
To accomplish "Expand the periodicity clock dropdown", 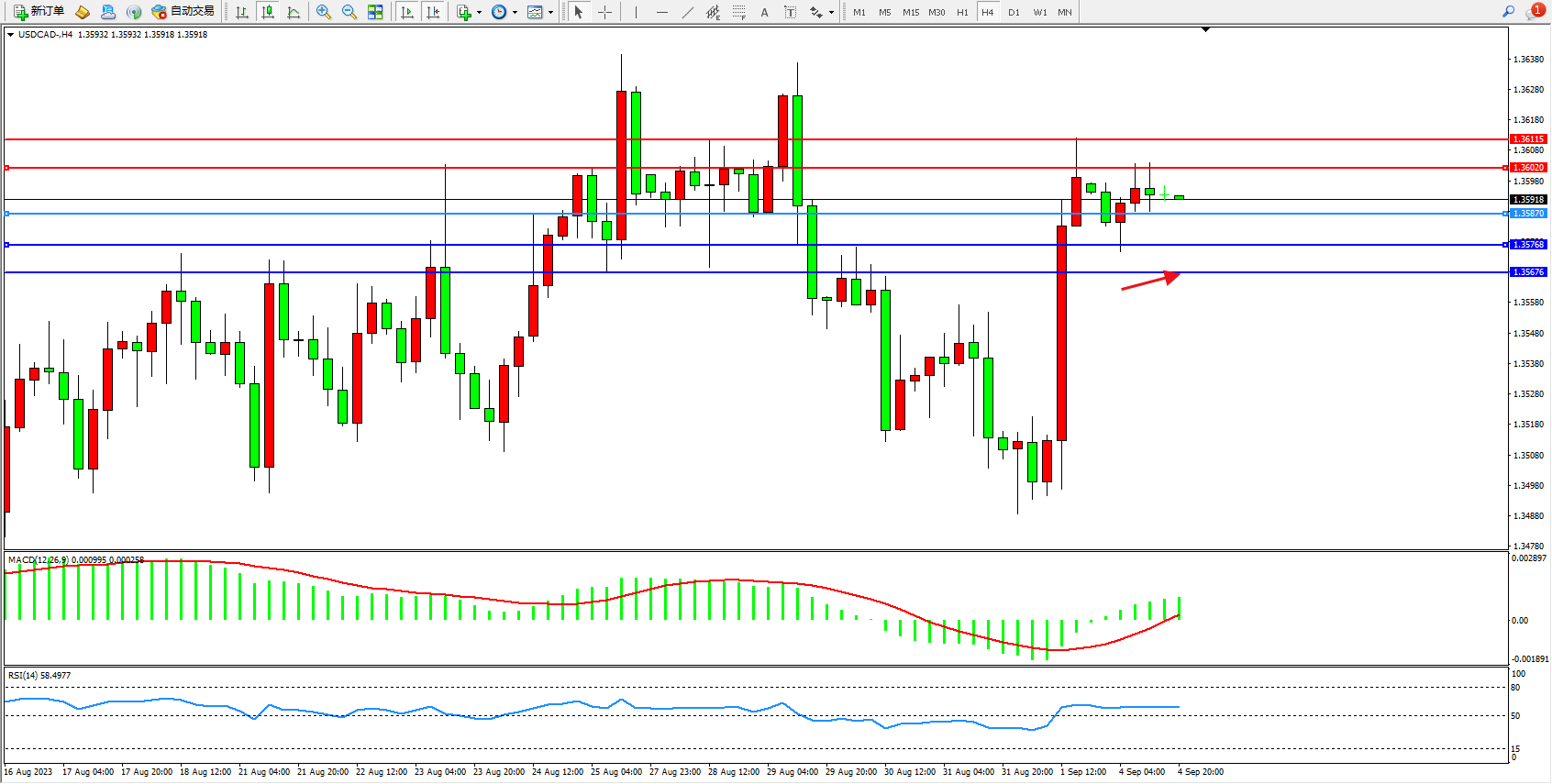I will click(515, 13).
